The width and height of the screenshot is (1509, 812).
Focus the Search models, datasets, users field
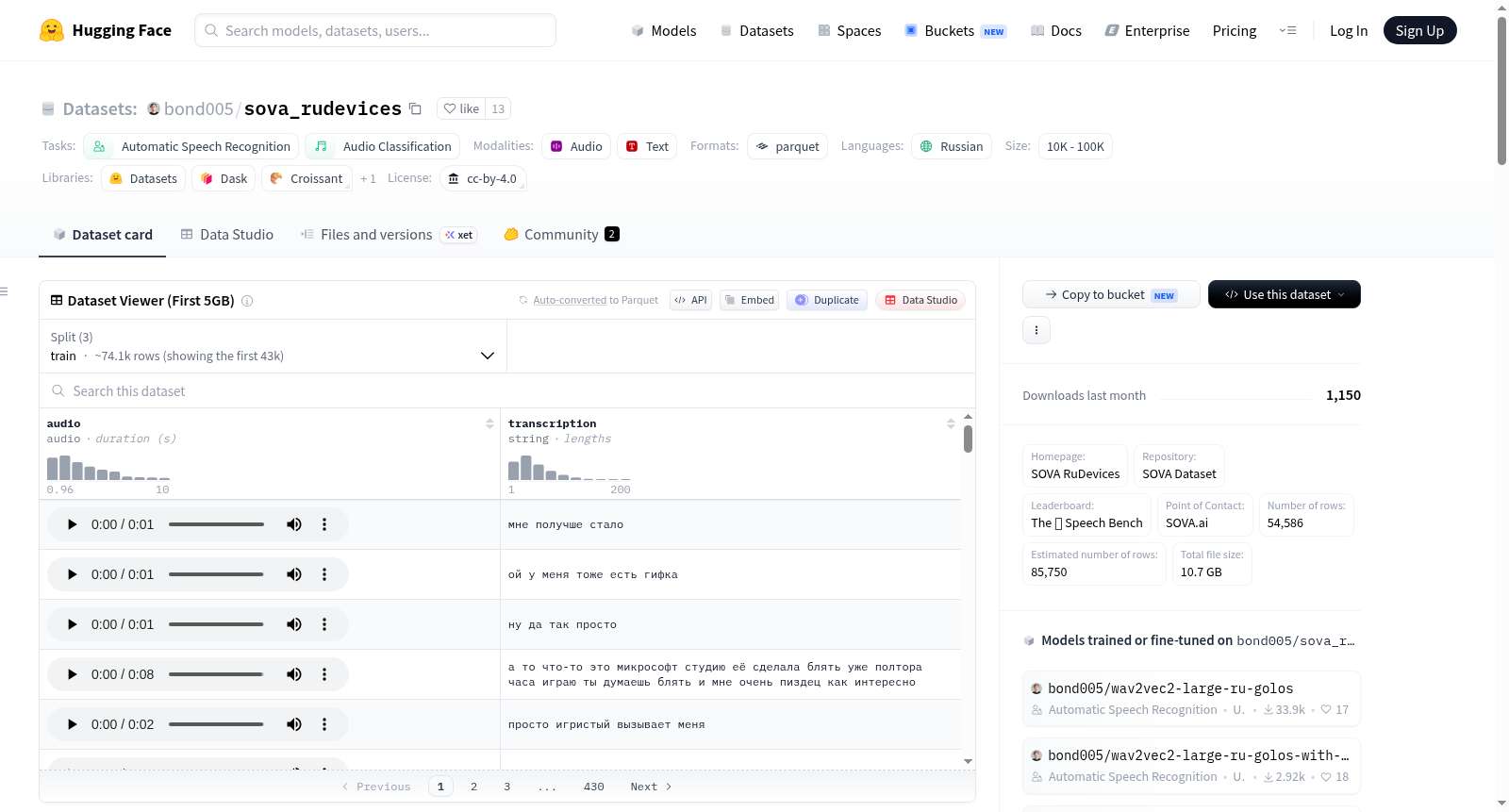point(375,30)
